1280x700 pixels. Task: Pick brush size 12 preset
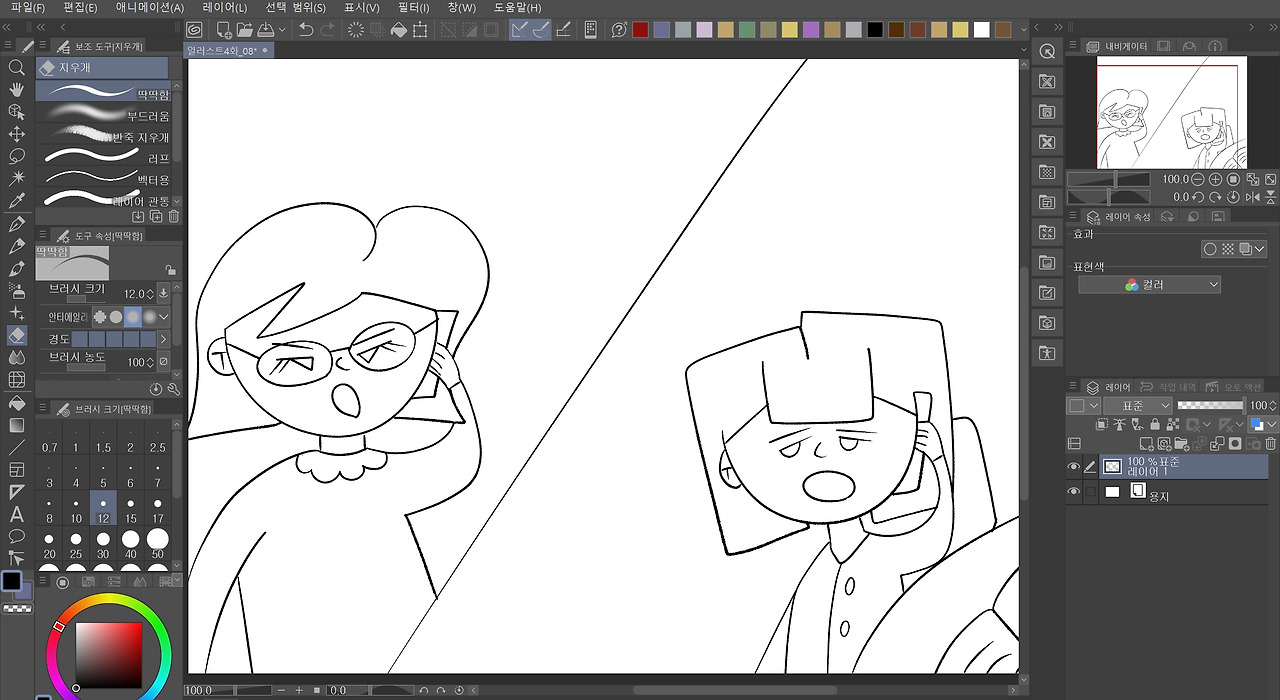[x=103, y=509]
